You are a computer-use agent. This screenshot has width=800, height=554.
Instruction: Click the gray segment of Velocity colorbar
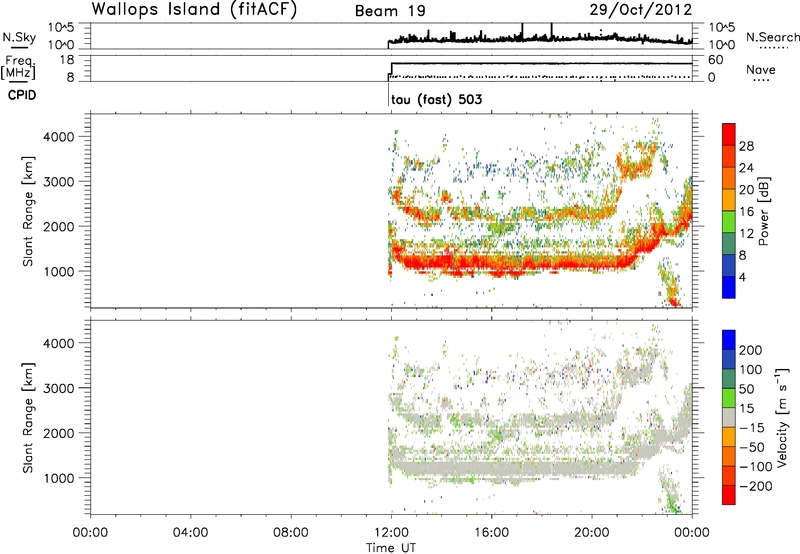[729, 417]
